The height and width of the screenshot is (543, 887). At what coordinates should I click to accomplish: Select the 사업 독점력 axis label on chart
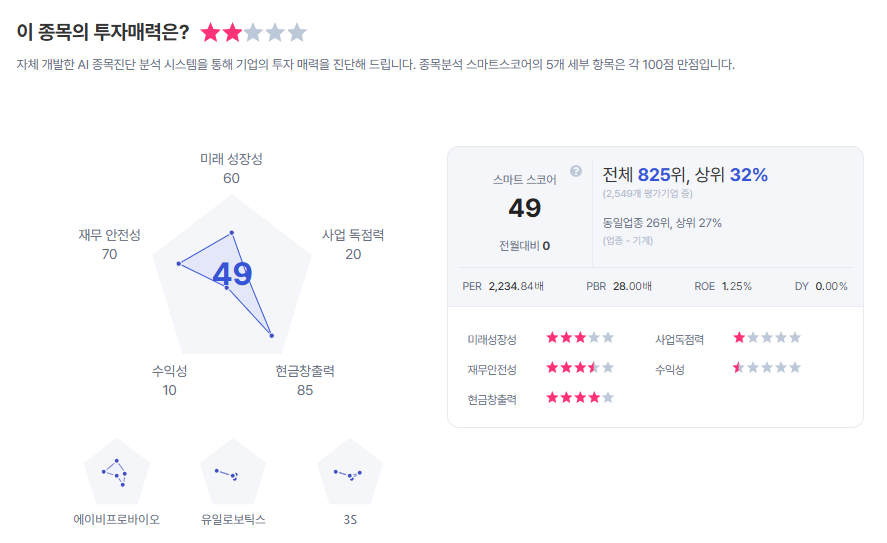pyautogui.click(x=353, y=236)
